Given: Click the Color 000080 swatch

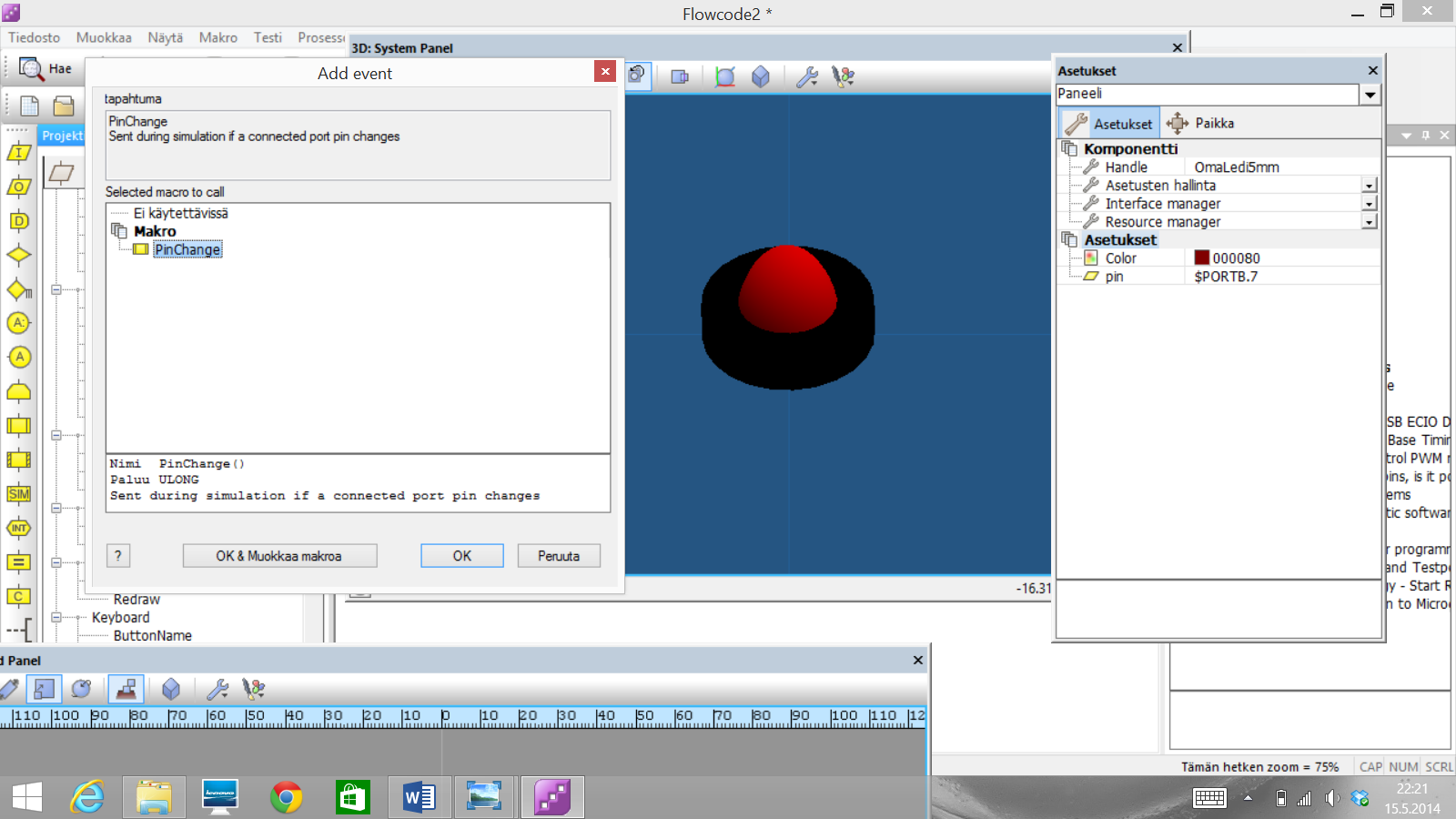Looking at the screenshot, I should click(x=1202, y=258).
